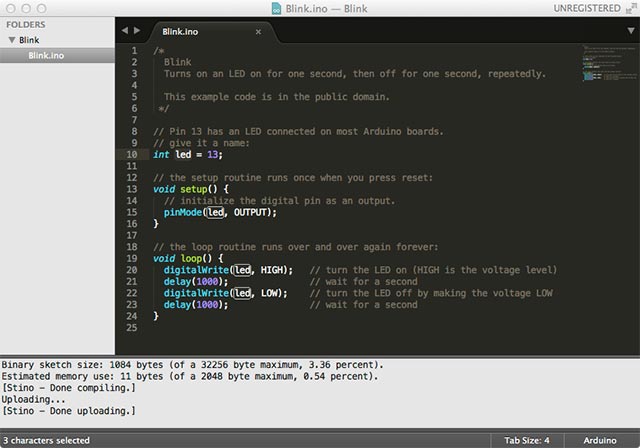
Task: Go to previous tab using left arrow
Action: tap(125, 31)
